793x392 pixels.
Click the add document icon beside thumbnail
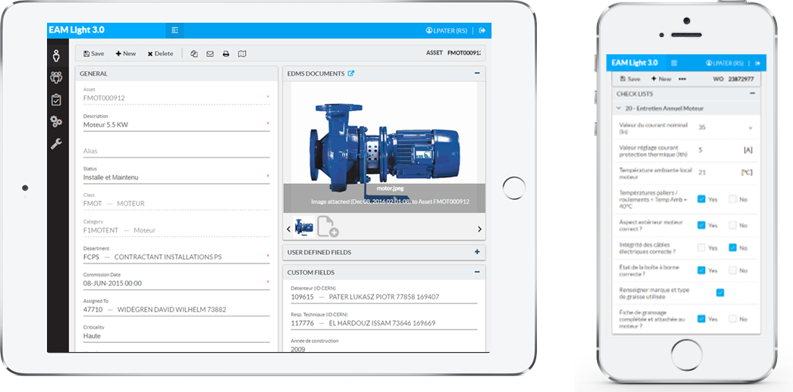click(328, 227)
